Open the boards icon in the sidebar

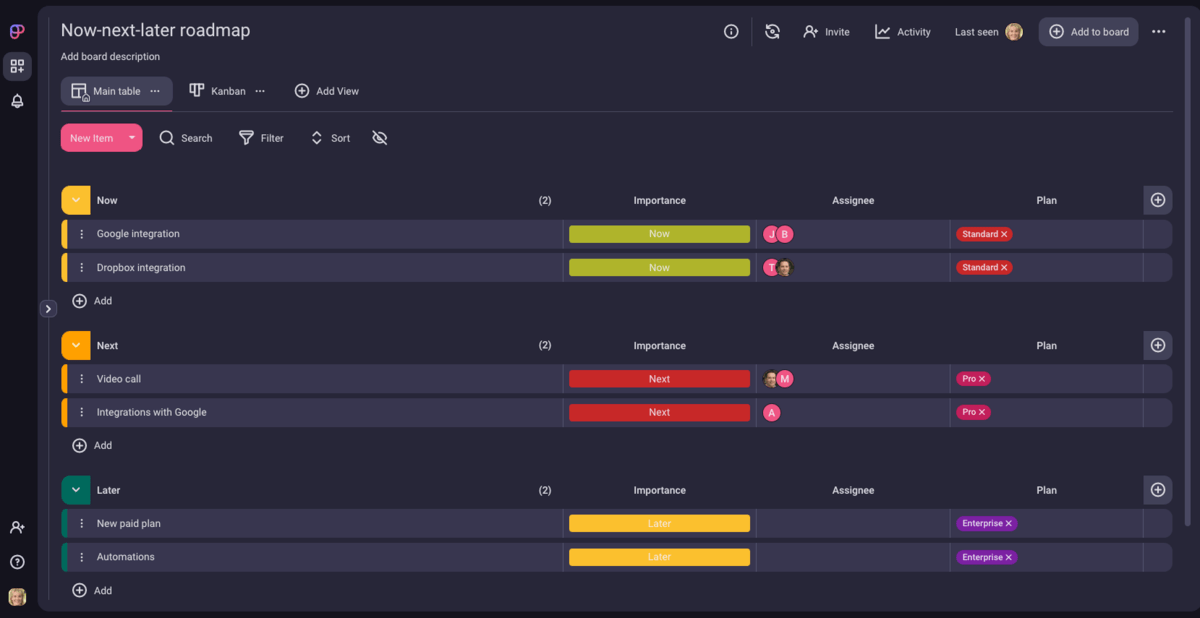pos(16,66)
